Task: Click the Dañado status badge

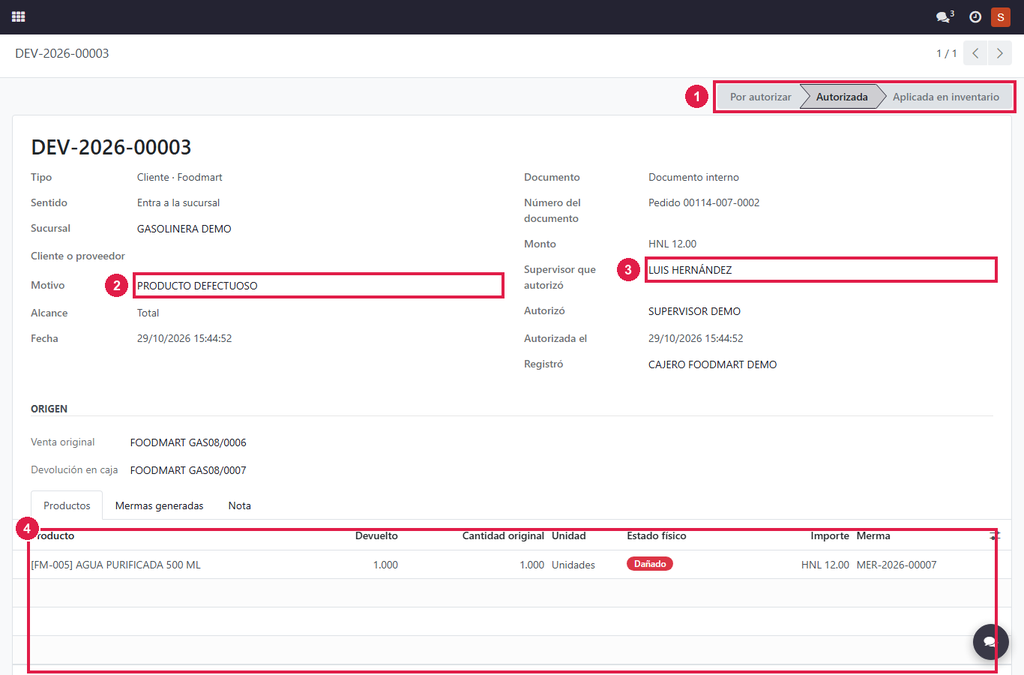Action: tap(650, 564)
